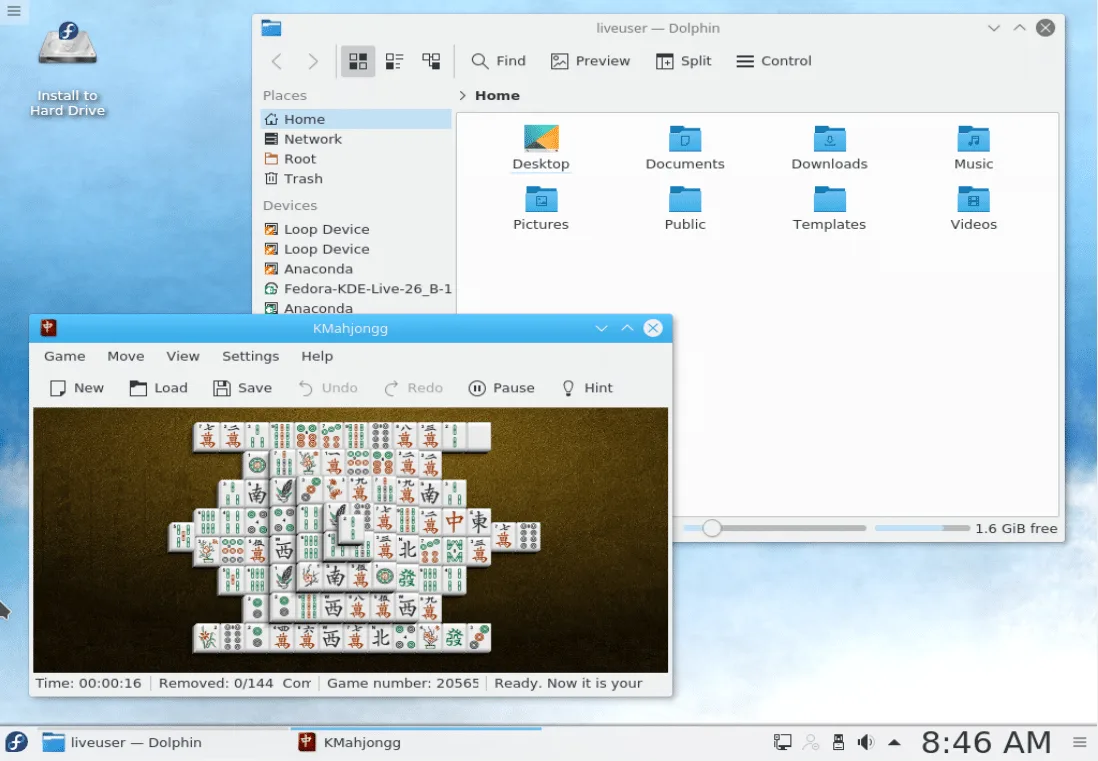
Task: Click the KMahjongg title bar app icon
Action: tap(48, 328)
